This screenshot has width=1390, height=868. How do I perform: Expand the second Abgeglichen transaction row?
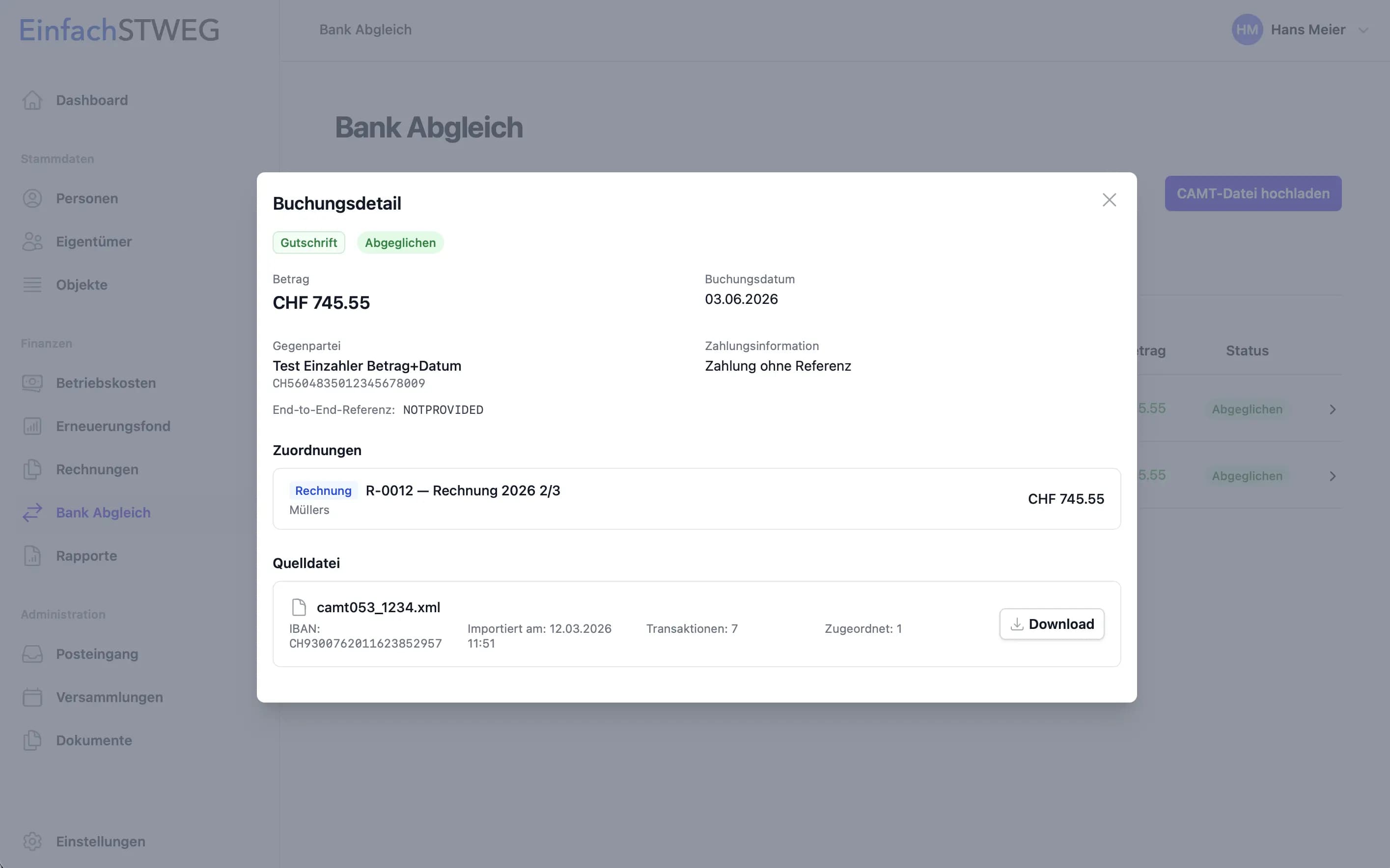pyautogui.click(x=1333, y=475)
